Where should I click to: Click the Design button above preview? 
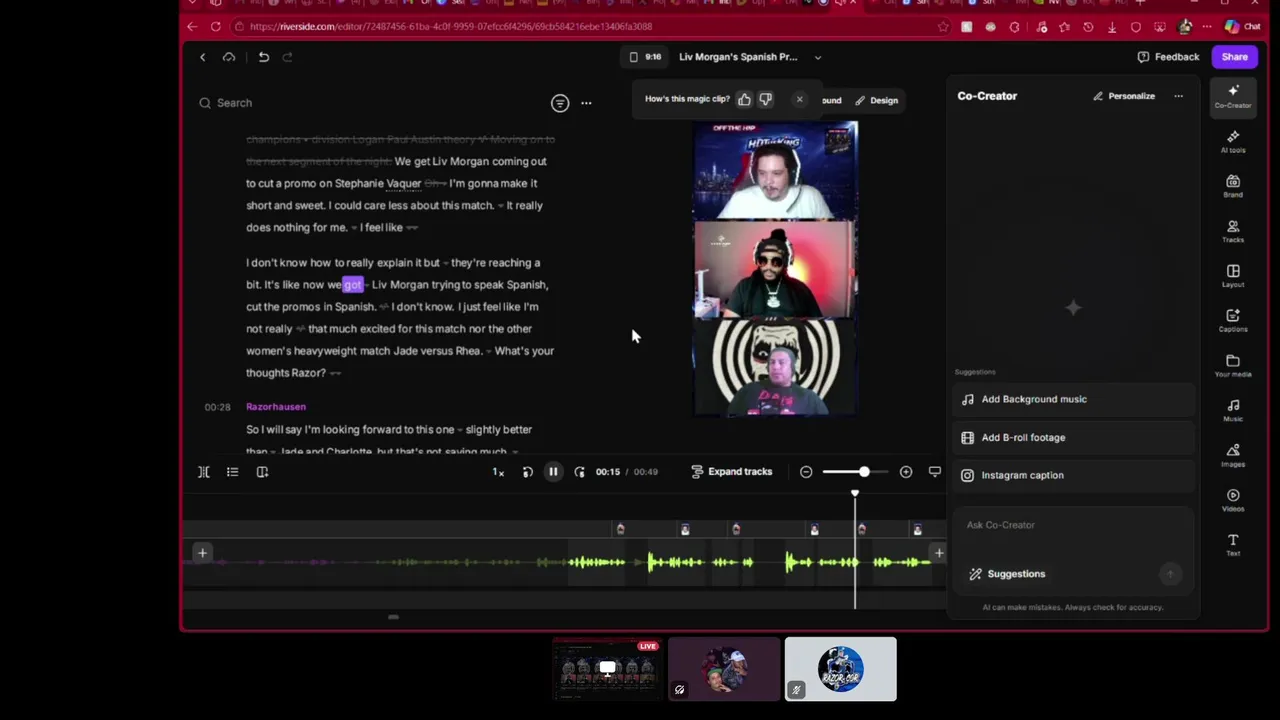point(876,100)
